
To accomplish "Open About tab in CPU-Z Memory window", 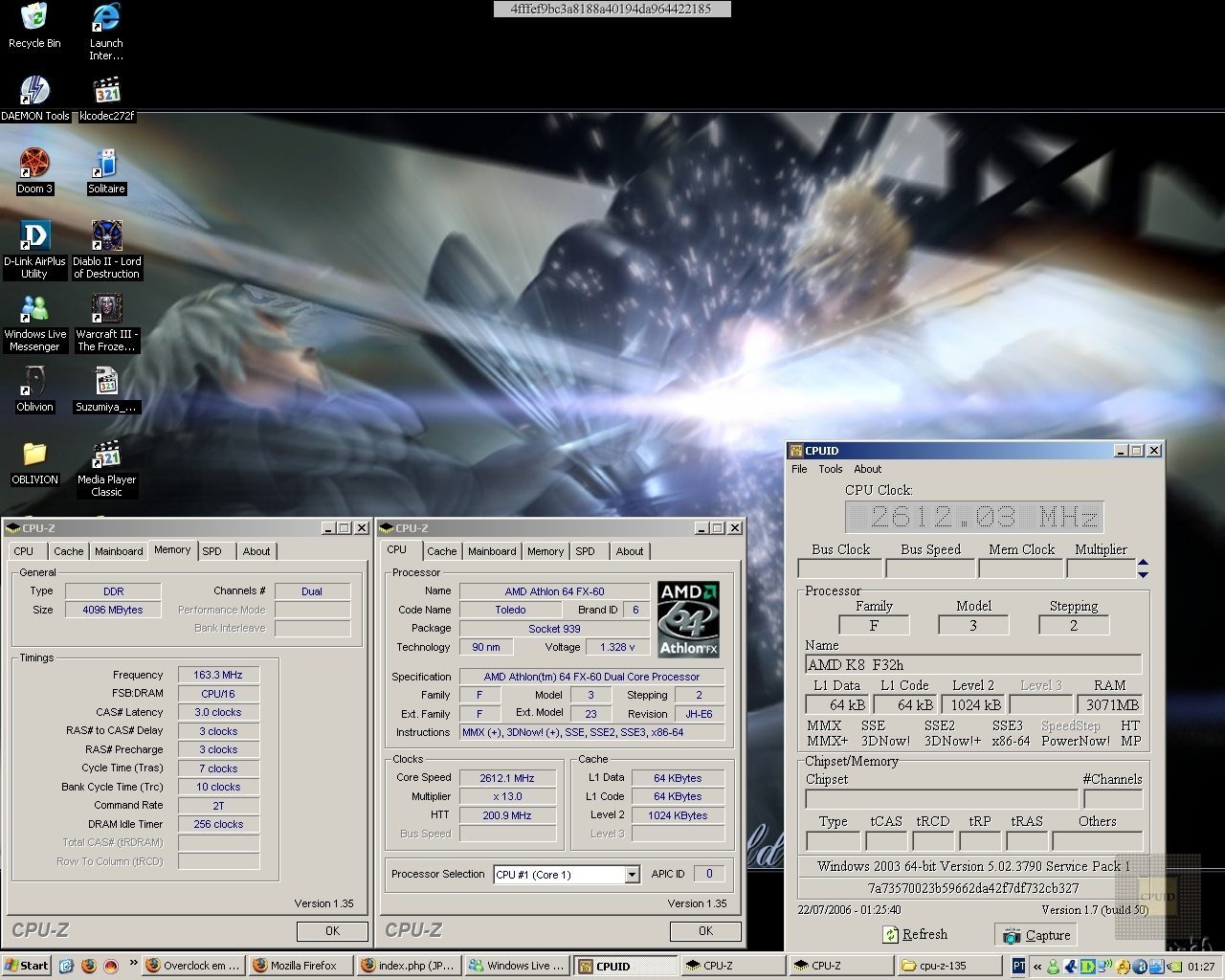I will 256,551.
